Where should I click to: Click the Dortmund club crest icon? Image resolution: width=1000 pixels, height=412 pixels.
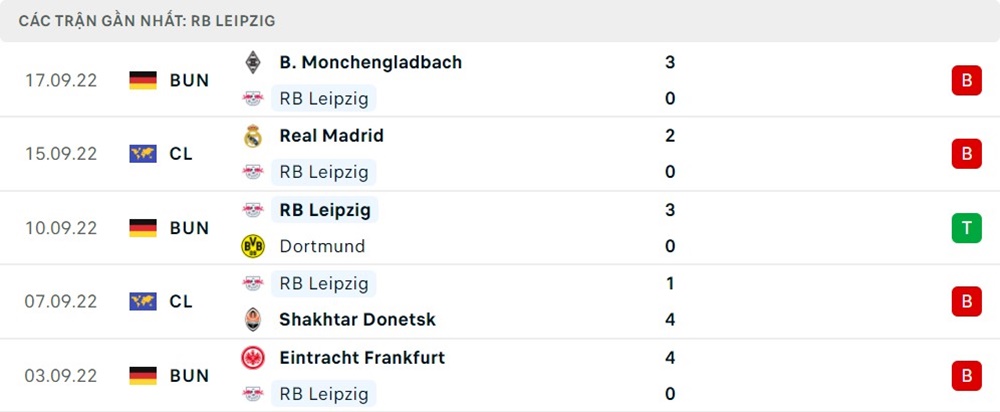coord(253,246)
